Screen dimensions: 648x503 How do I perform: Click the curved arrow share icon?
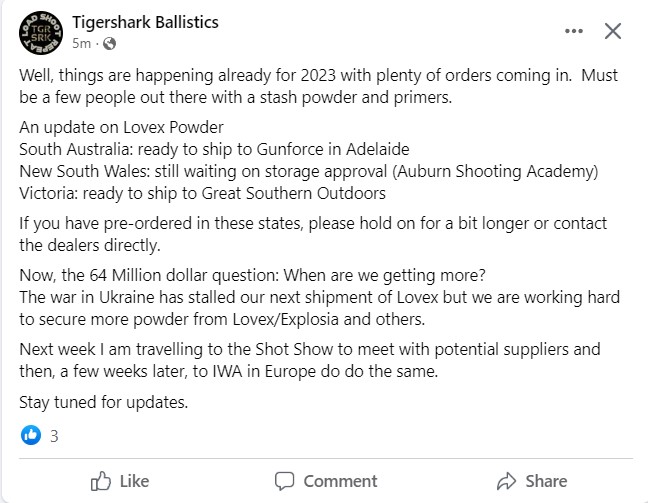point(506,481)
